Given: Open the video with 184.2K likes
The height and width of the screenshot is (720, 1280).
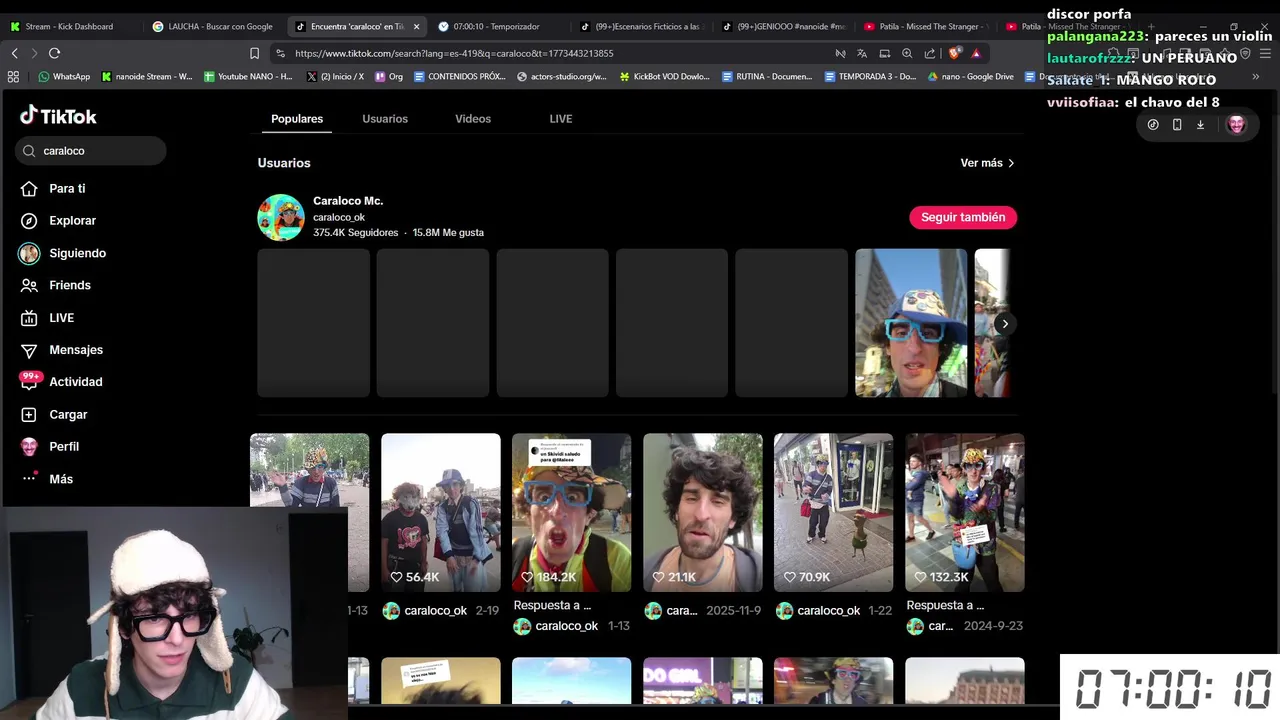Looking at the screenshot, I should (x=572, y=512).
